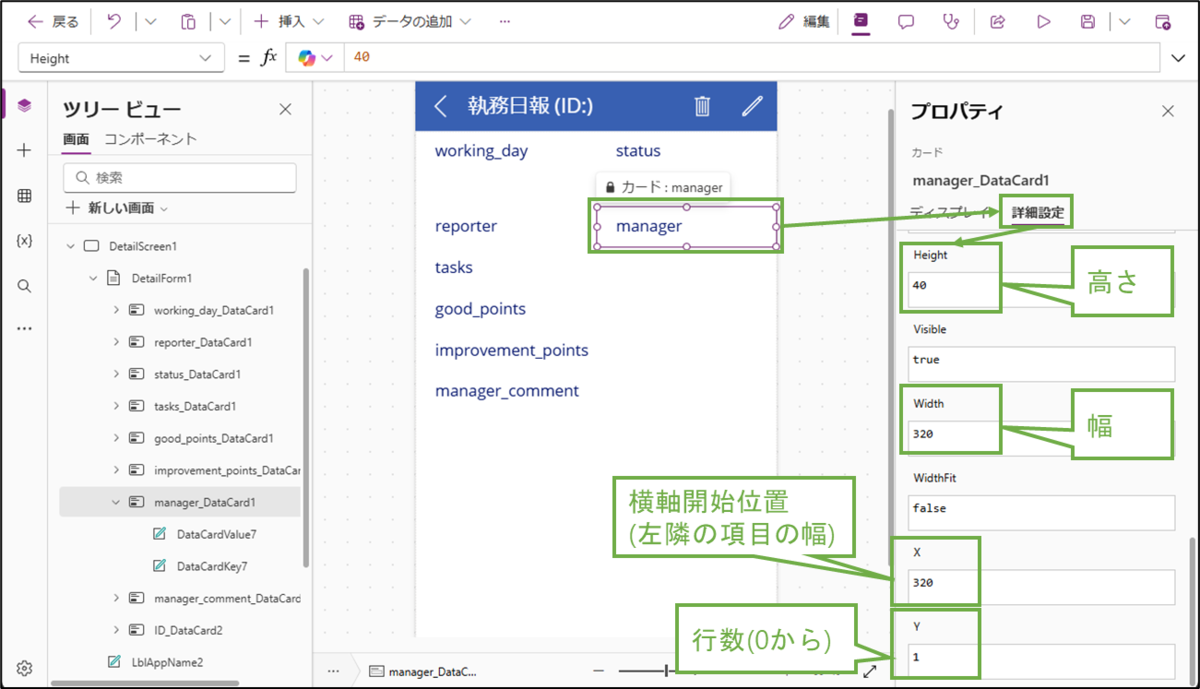Open the variables {x} icon in the left rail
The image size is (1200, 689).
click(25, 241)
